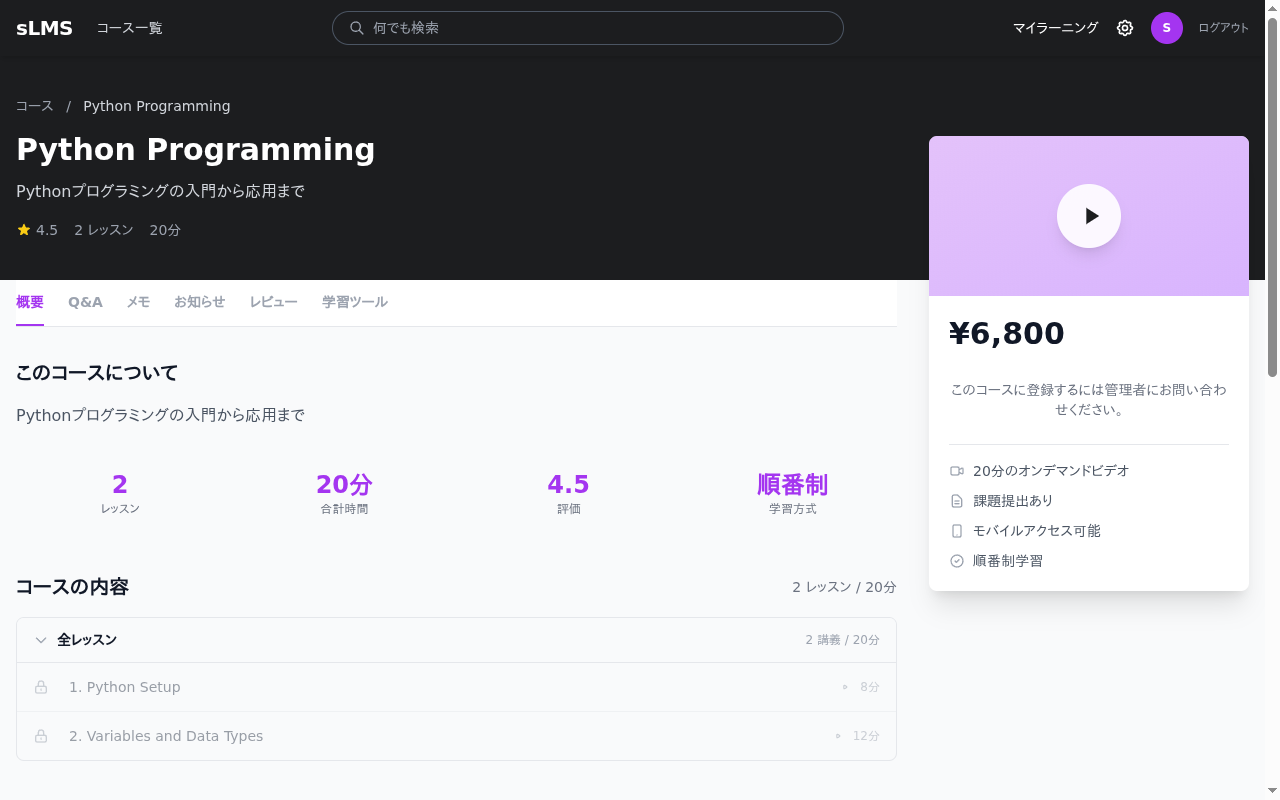Click the assignment document icon
Screen dimensions: 1280x800
tap(957, 501)
